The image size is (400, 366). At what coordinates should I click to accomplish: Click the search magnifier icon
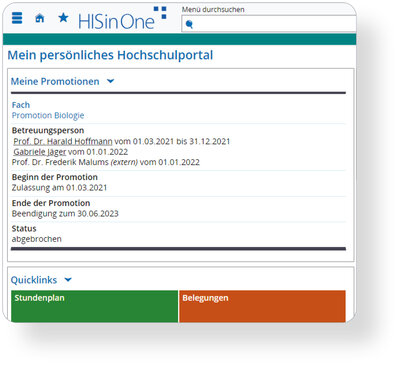[189, 24]
